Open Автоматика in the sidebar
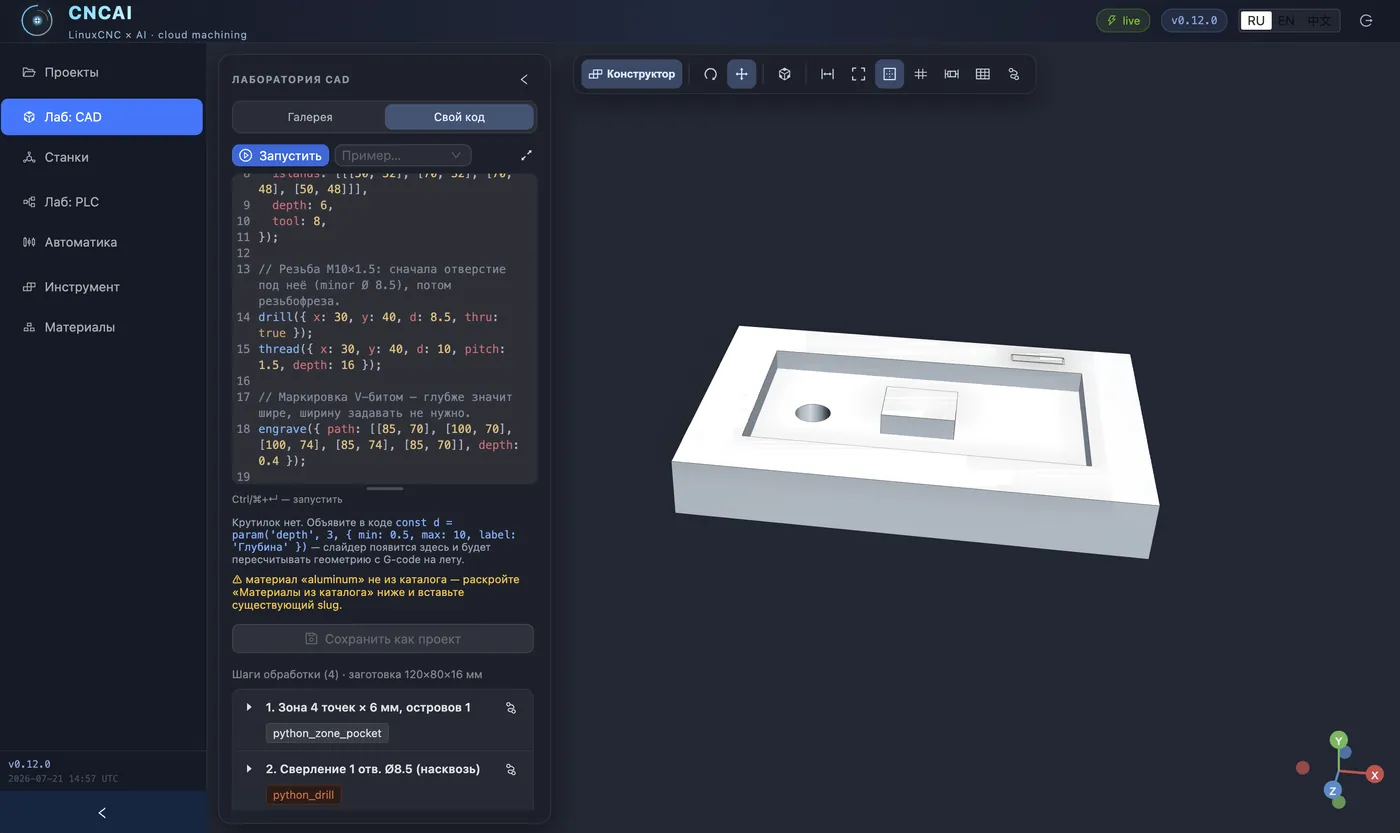The image size is (1400, 833). pyautogui.click(x=102, y=242)
